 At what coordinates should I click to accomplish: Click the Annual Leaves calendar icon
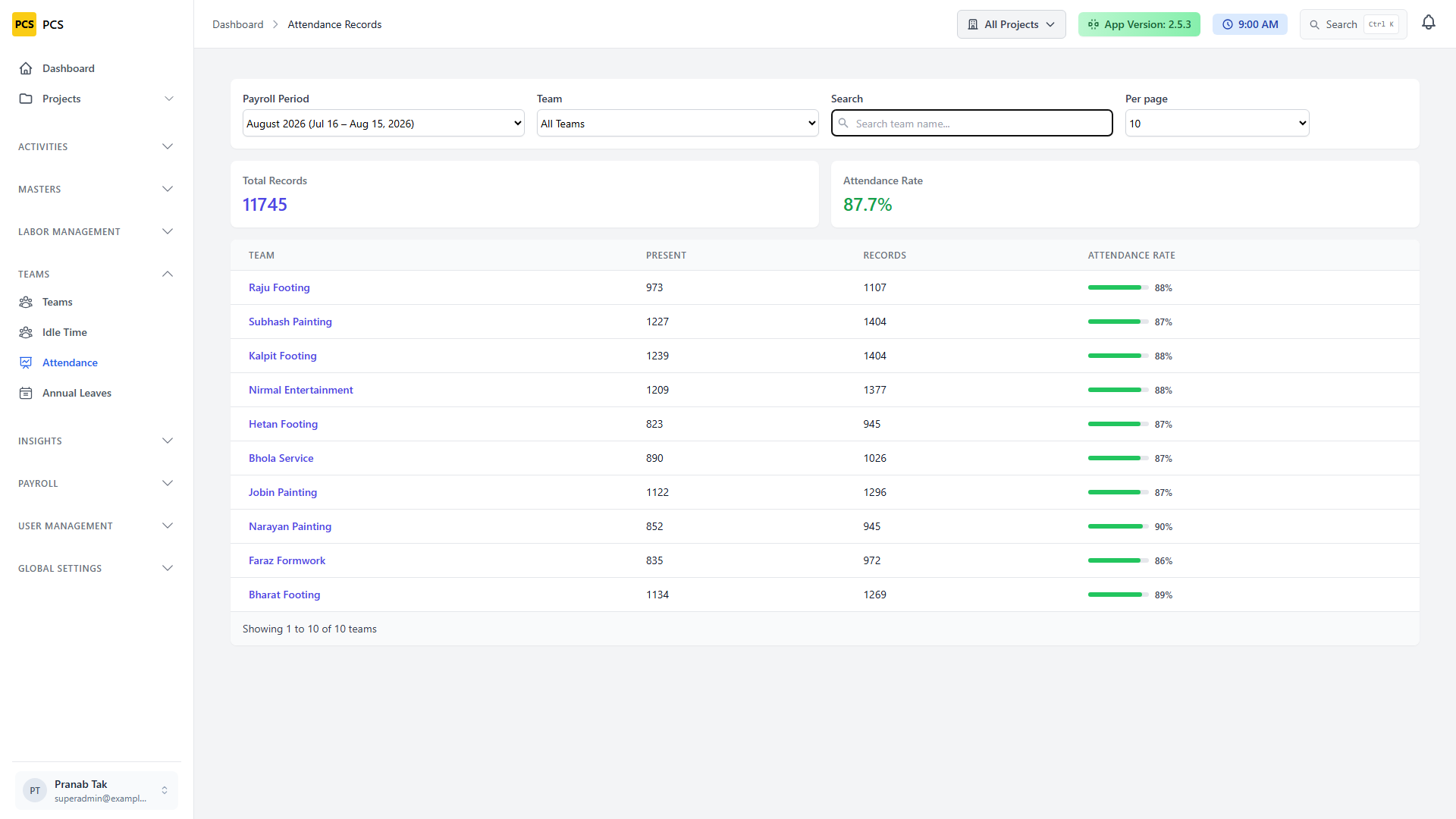tap(26, 393)
